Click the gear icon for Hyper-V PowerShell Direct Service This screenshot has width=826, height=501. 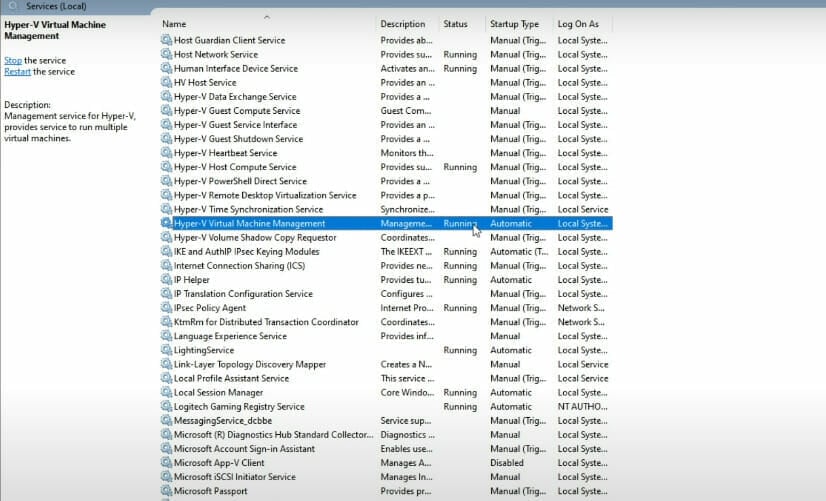pyautogui.click(x=166, y=181)
